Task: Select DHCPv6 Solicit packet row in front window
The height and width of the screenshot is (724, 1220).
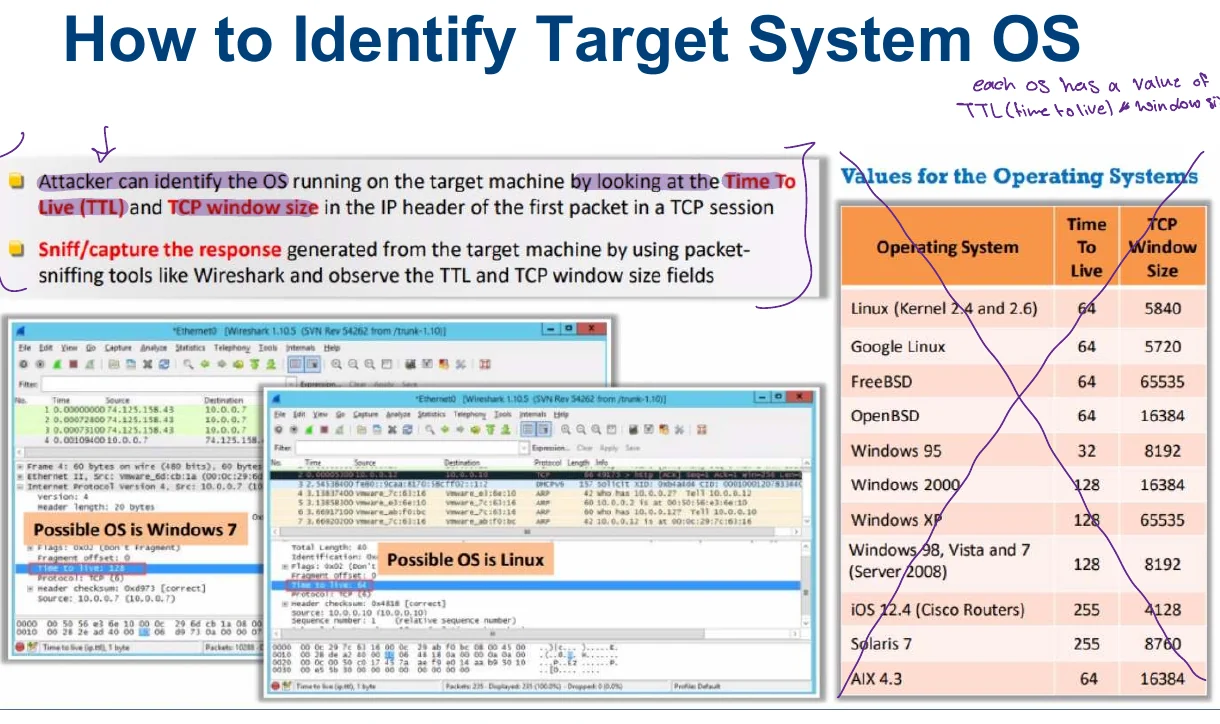Action: pos(535,484)
